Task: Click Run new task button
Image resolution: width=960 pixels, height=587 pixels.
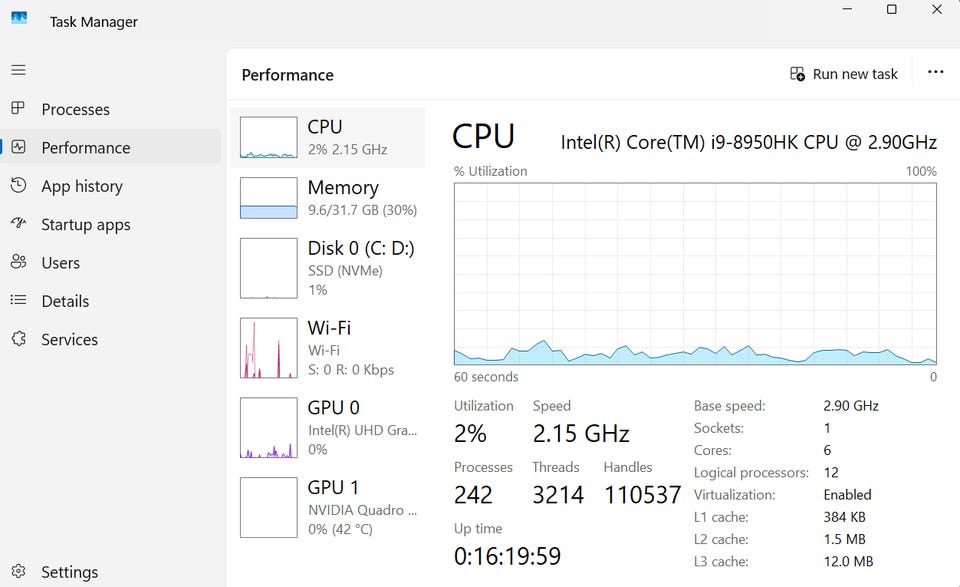Action: (x=844, y=74)
